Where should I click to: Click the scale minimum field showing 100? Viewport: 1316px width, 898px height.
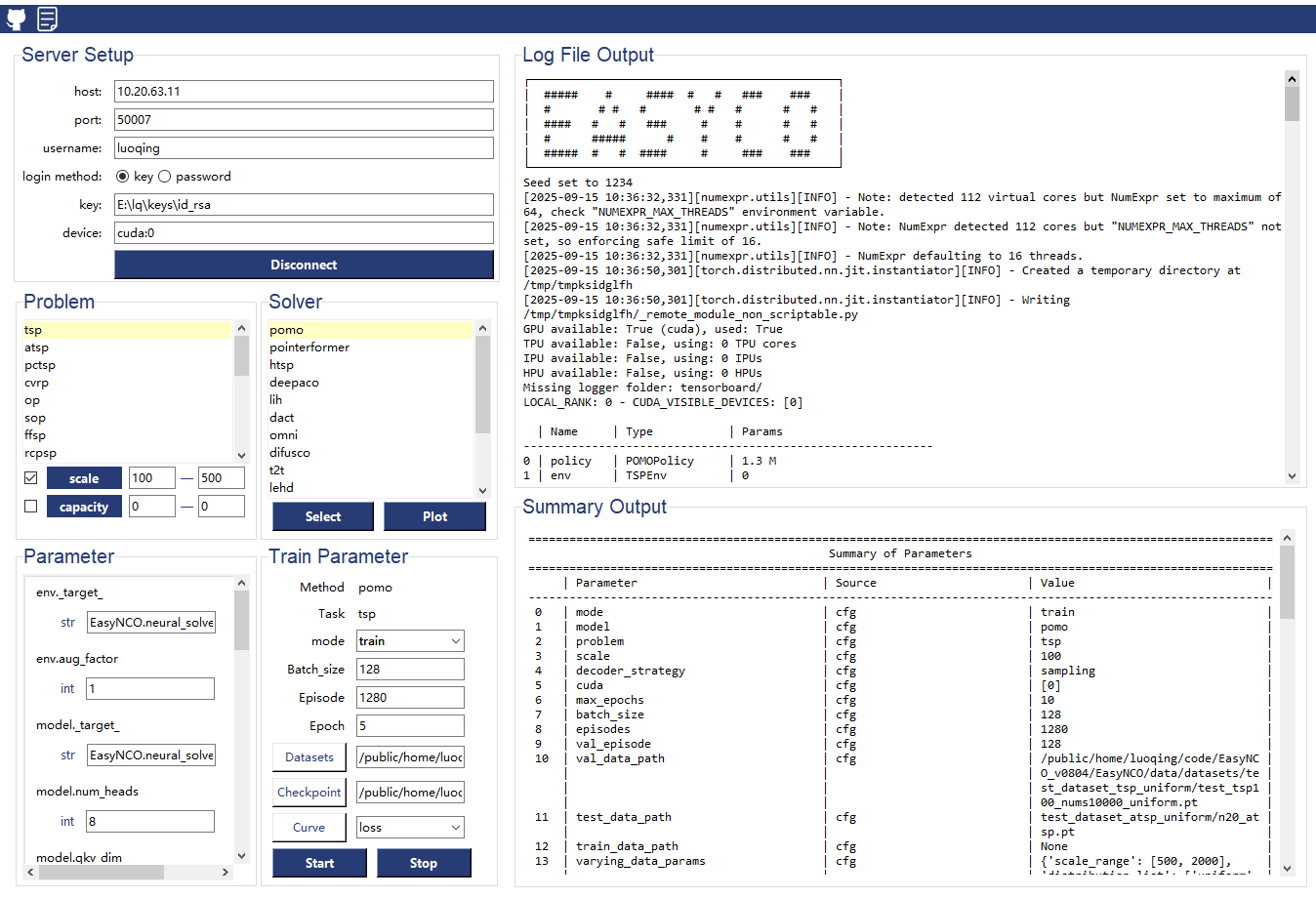click(x=152, y=478)
